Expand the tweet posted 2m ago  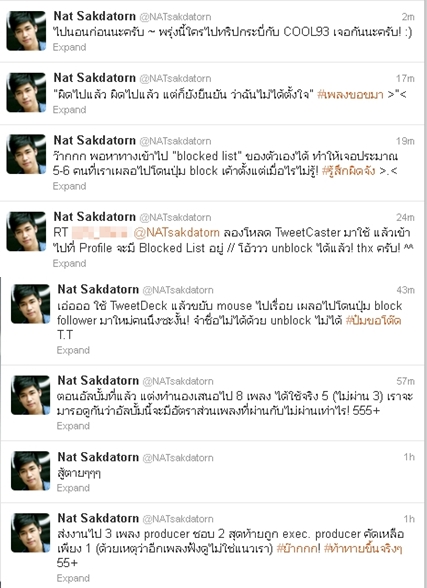[x=69, y=47]
